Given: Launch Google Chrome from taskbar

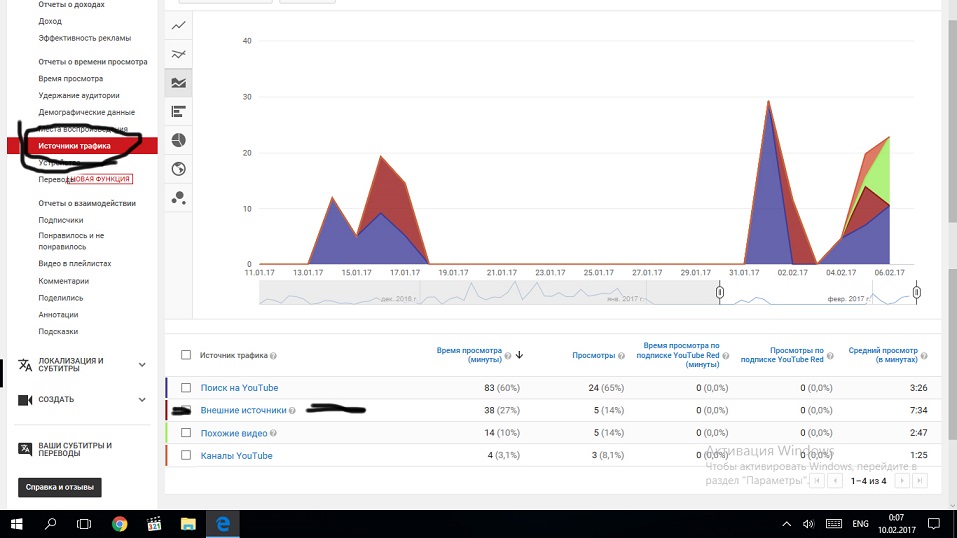Looking at the screenshot, I should 120,524.
